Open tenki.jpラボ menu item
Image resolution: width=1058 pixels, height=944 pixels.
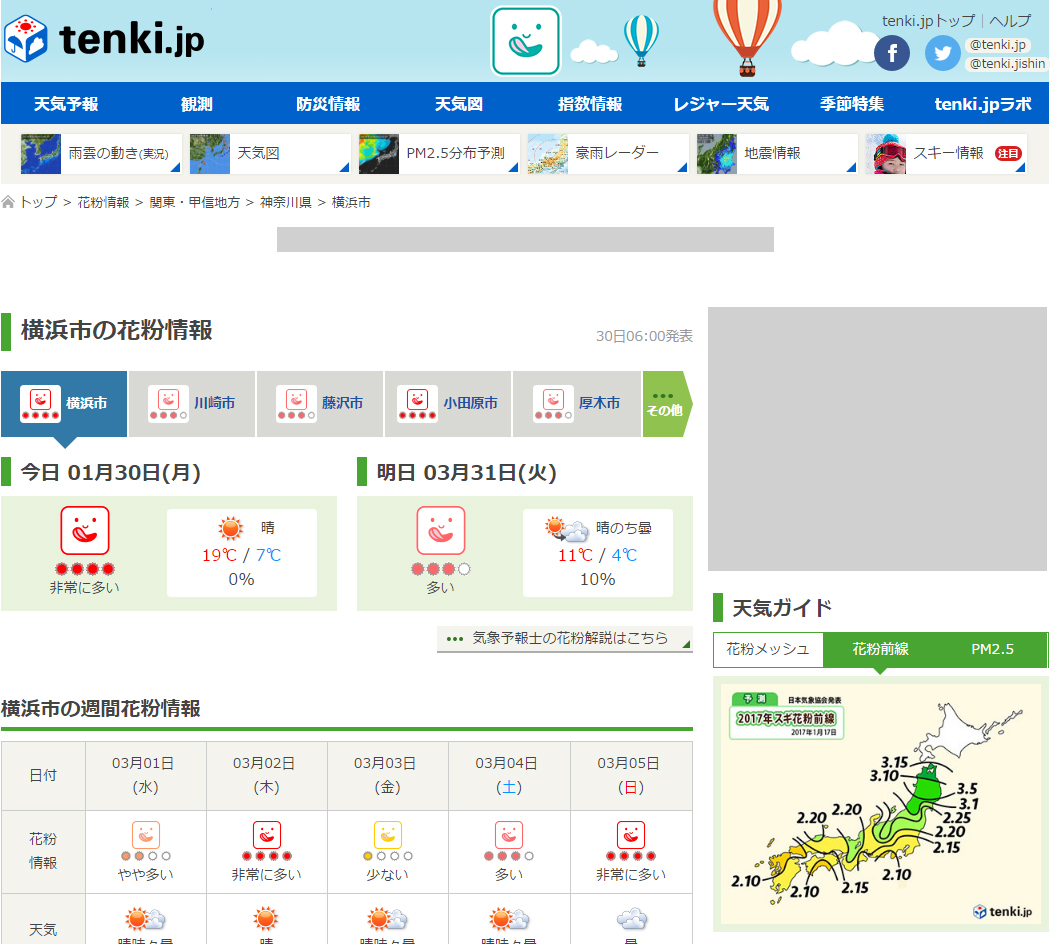click(x=982, y=104)
